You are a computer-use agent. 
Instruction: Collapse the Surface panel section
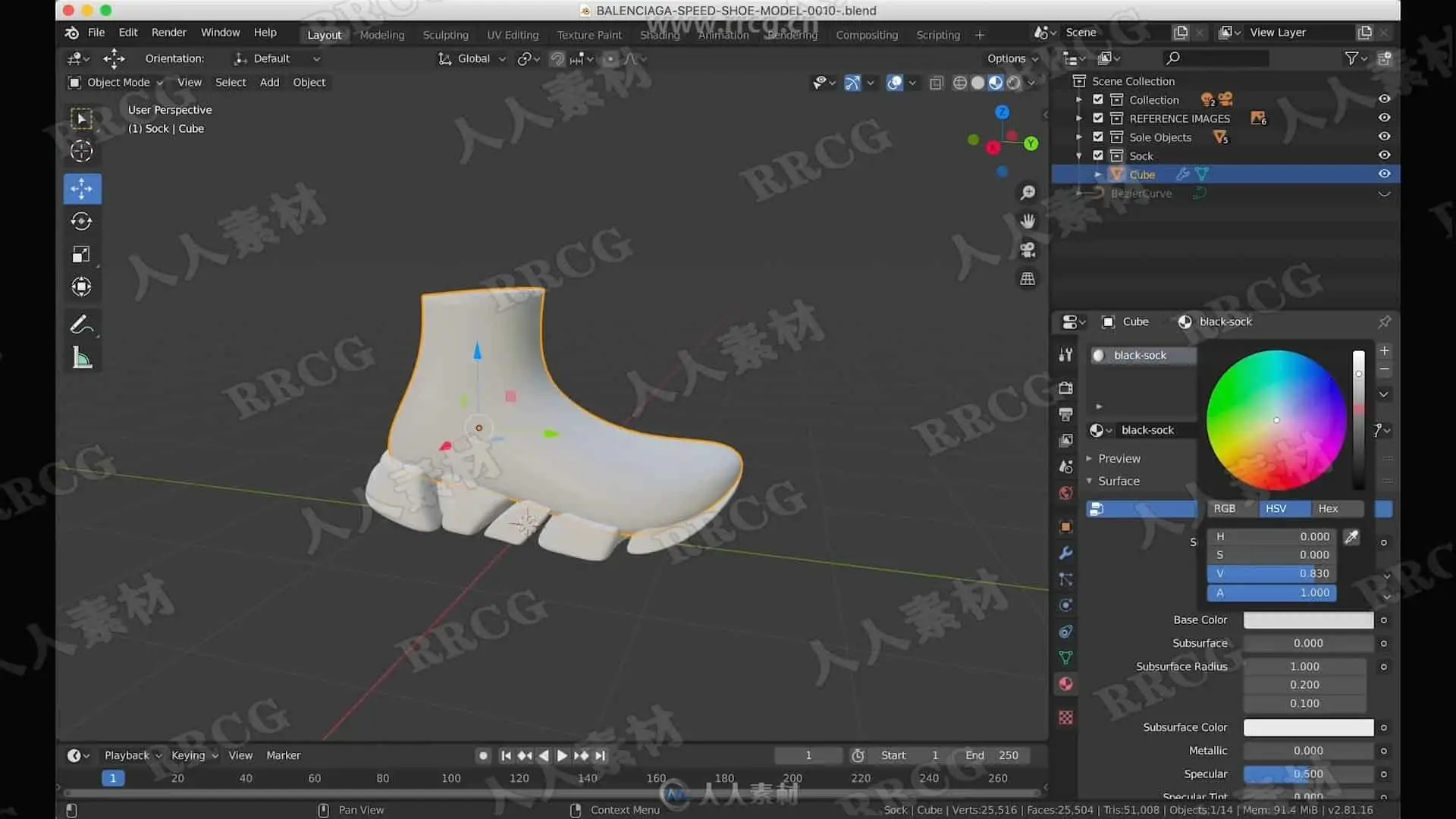point(1117,481)
